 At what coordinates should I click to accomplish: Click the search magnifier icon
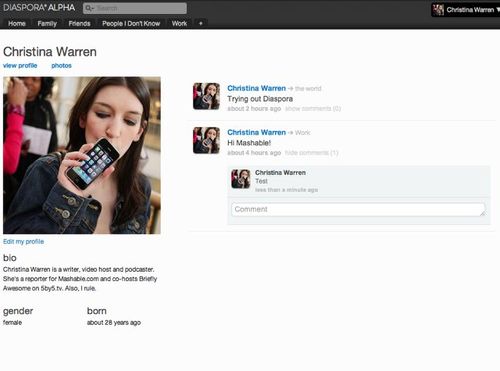click(89, 8)
